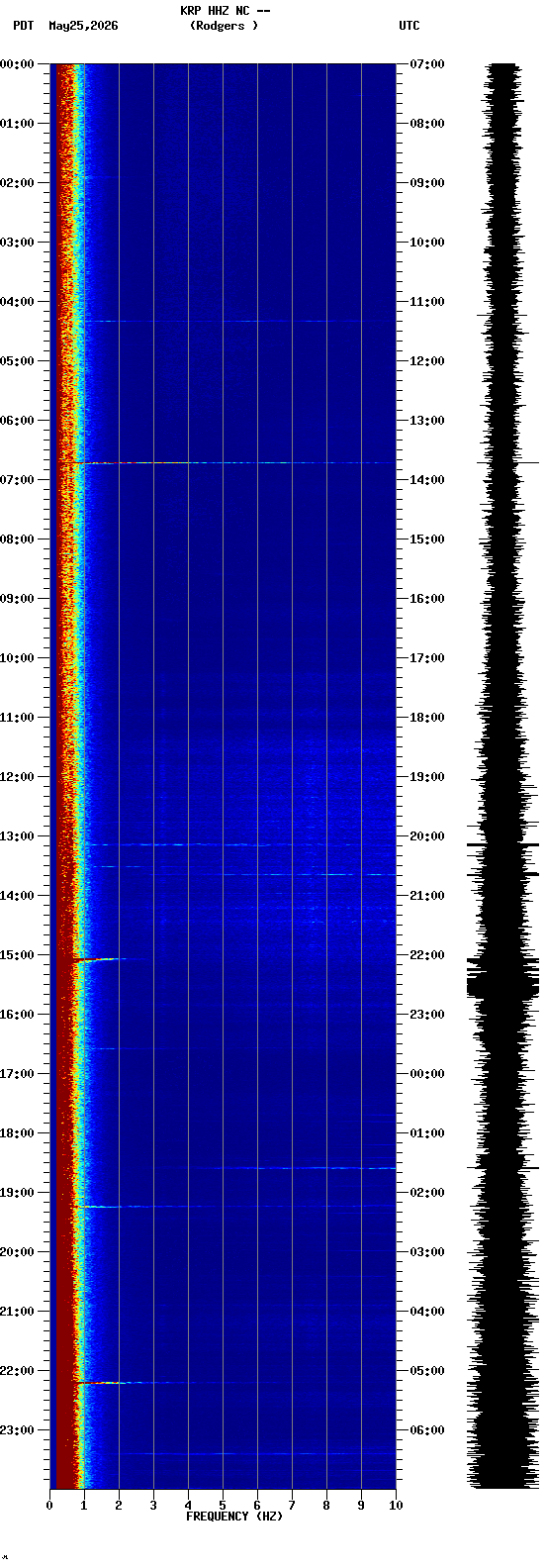Click the '19:00' PDT time label on left axis
This screenshot has height=1568, width=546.
coord(18,1193)
